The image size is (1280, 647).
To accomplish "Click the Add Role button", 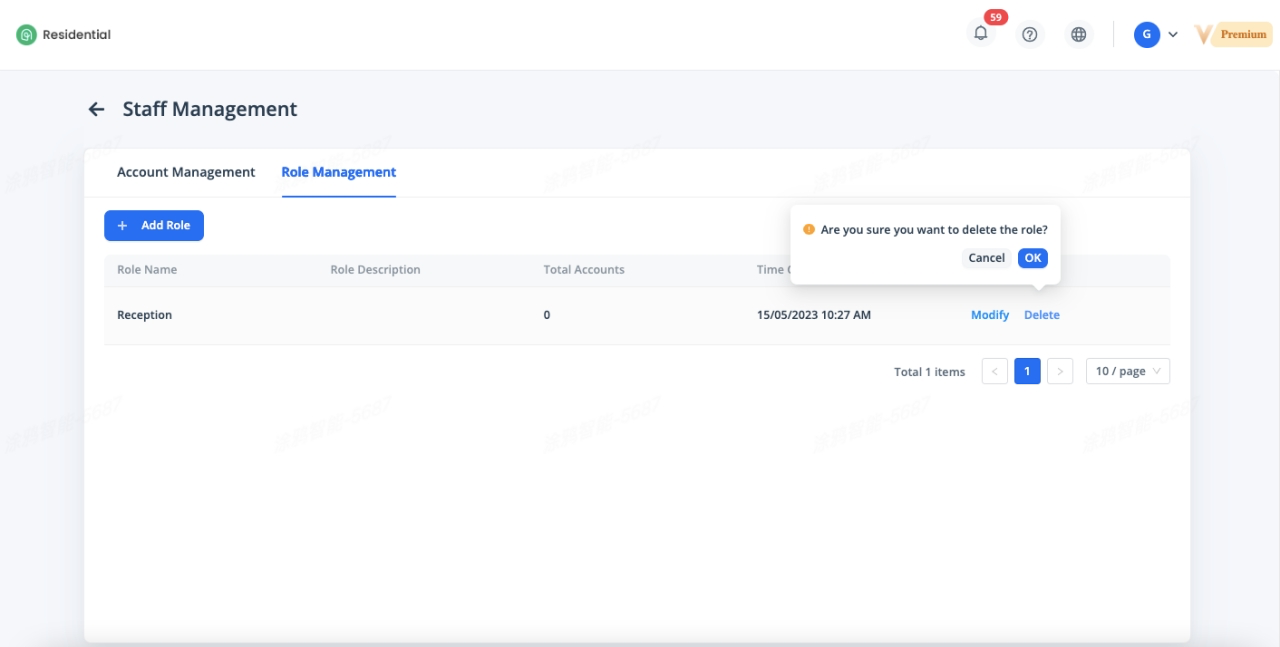I will coord(154,226).
